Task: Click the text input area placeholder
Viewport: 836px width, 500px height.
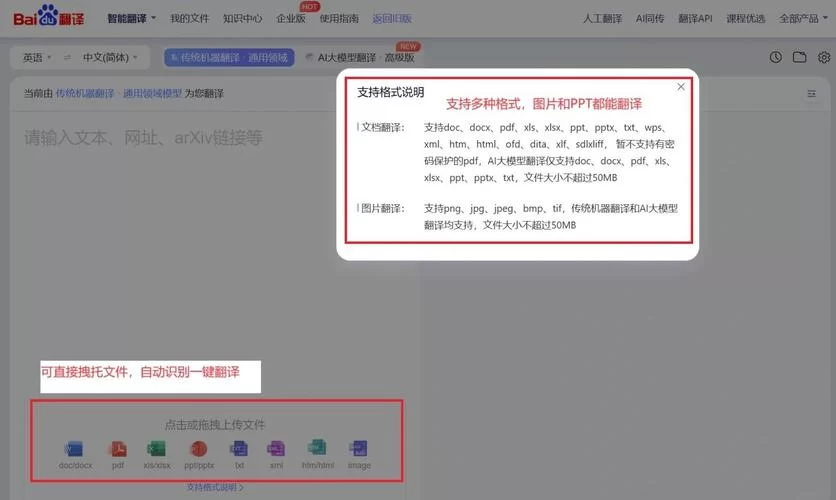Action: click(143, 138)
